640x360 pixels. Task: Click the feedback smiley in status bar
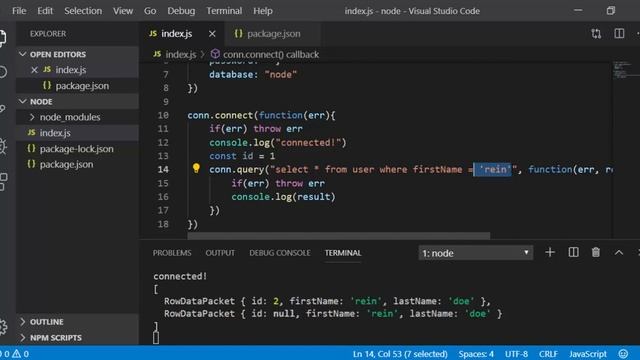[x=623, y=353]
